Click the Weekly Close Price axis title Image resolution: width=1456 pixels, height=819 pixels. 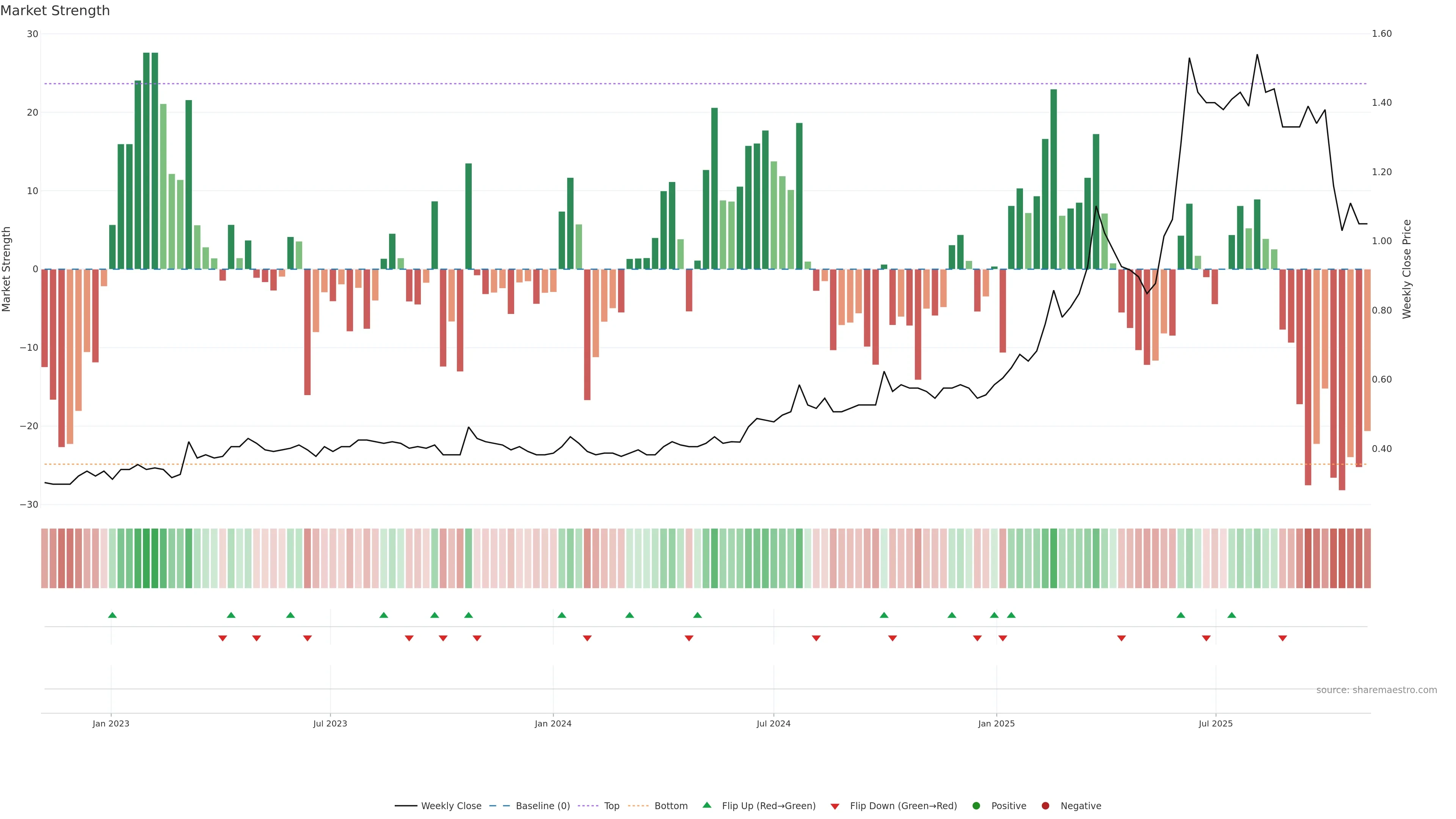tap(1407, 269)
